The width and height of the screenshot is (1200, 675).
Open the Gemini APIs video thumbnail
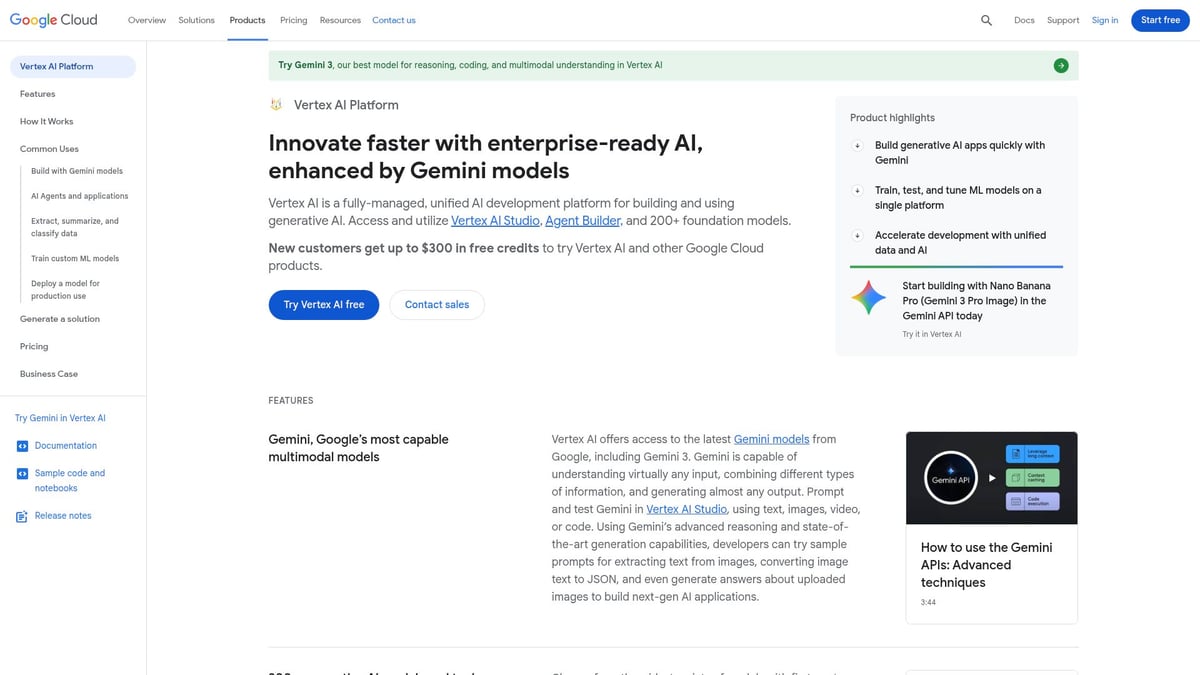[991, 477]
